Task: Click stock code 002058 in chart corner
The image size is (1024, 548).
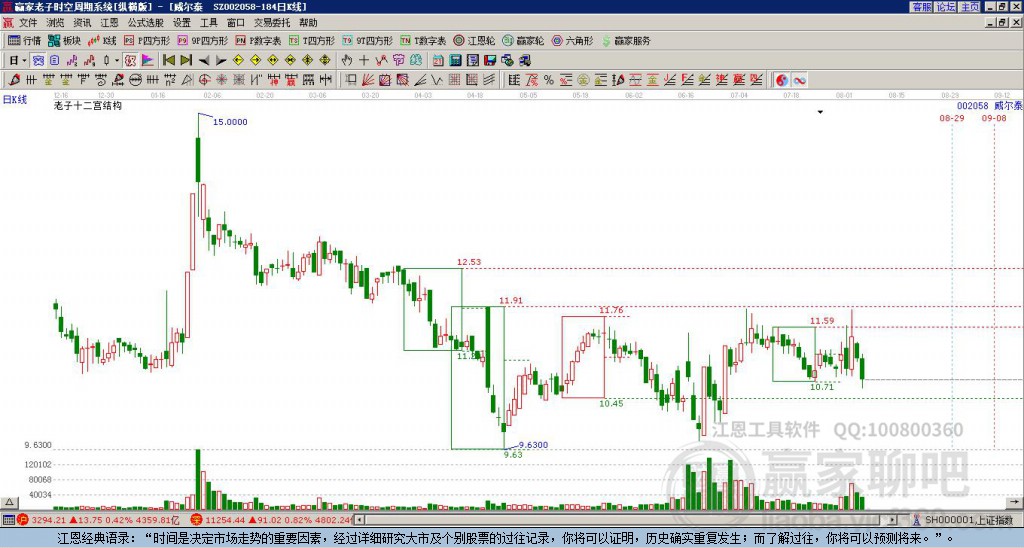Action: (972, 106)
